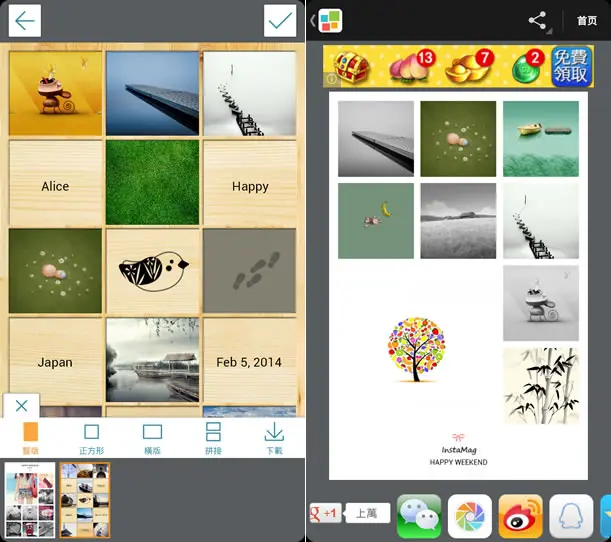Pick the wood-grid template thumbnail

tap(85, 500)
